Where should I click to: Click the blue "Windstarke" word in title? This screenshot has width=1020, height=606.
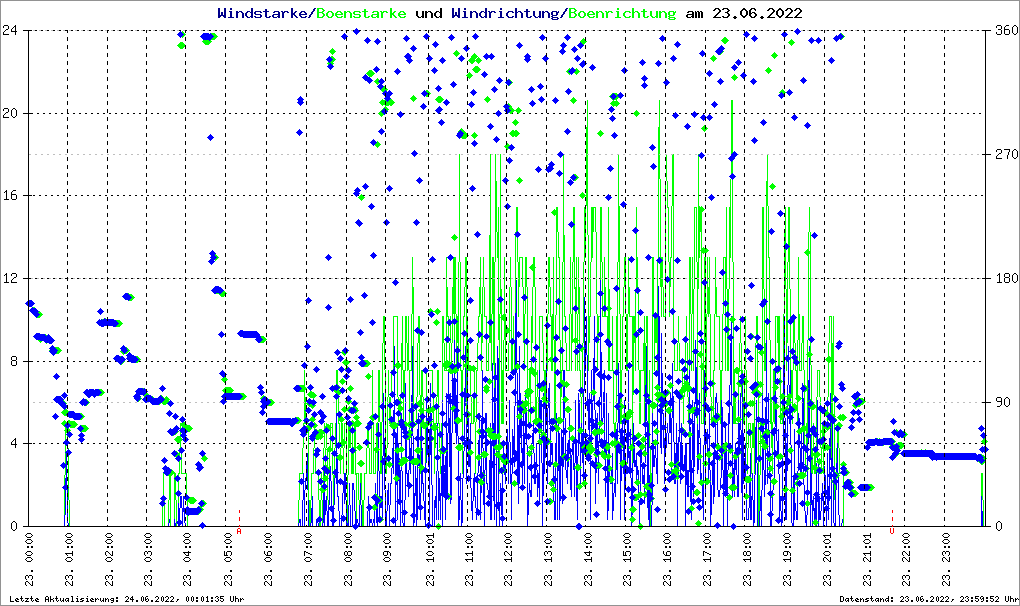264,13
